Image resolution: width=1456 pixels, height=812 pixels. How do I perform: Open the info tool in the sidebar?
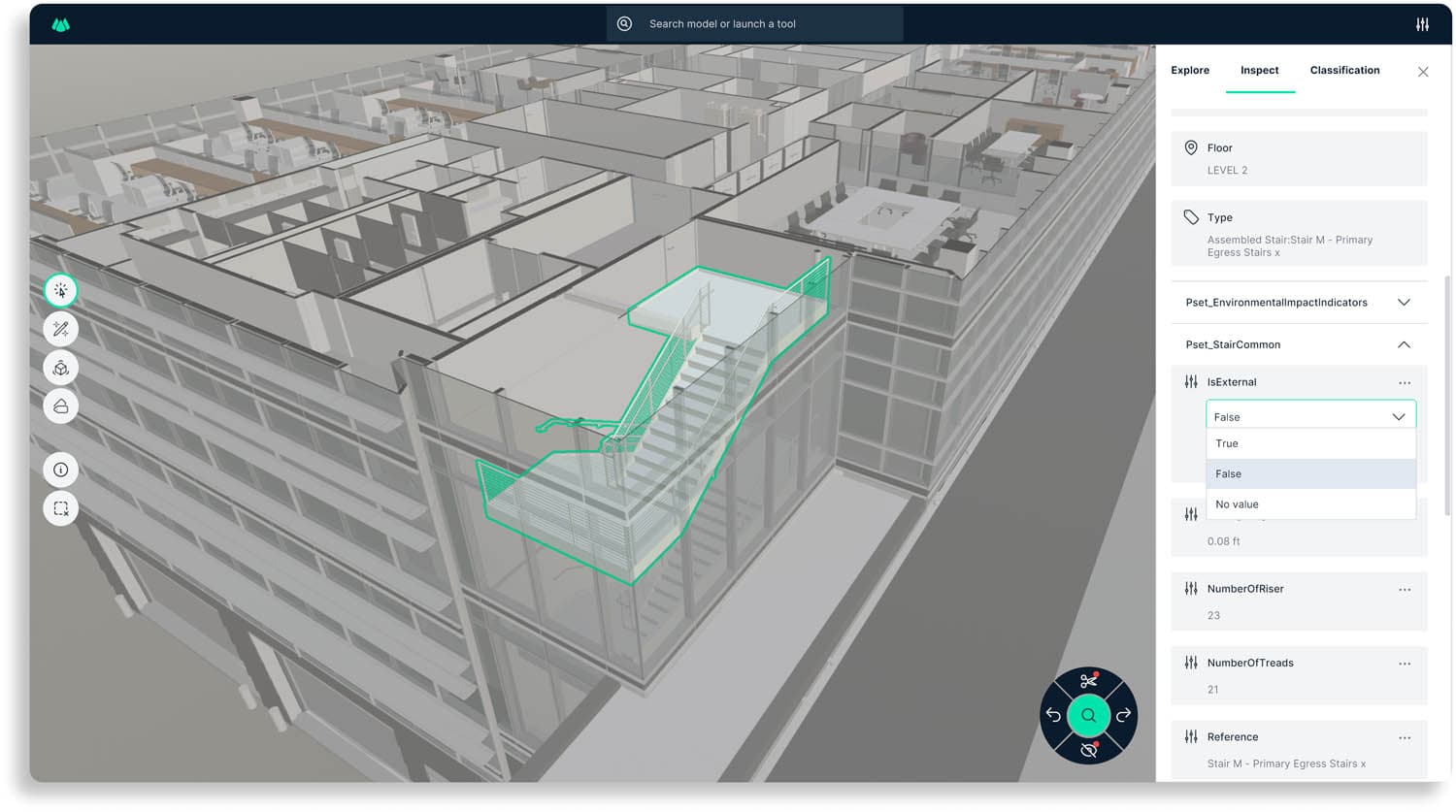pos(60,469)
